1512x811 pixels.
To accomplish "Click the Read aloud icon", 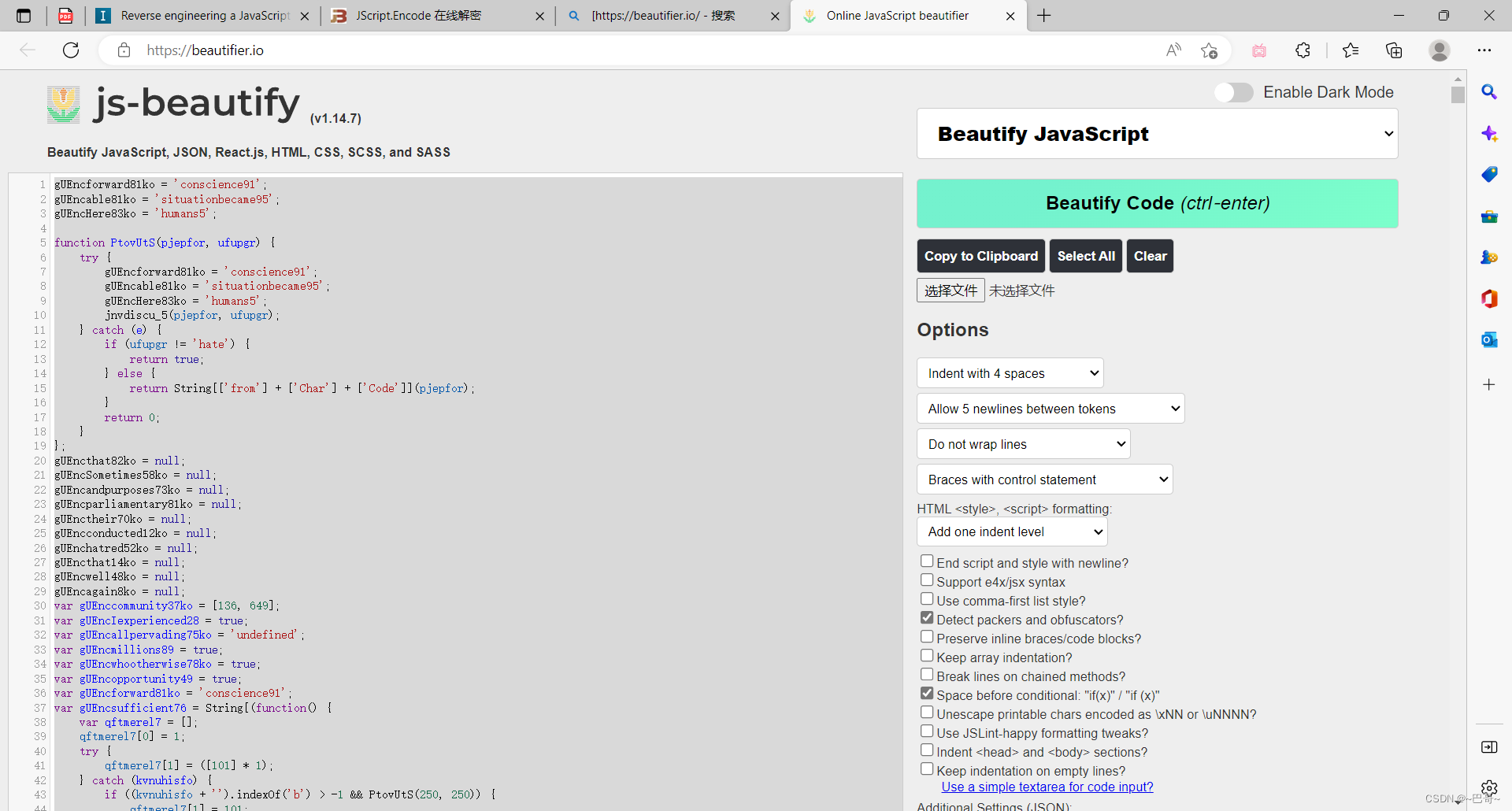I will [x=1173, y=50].
